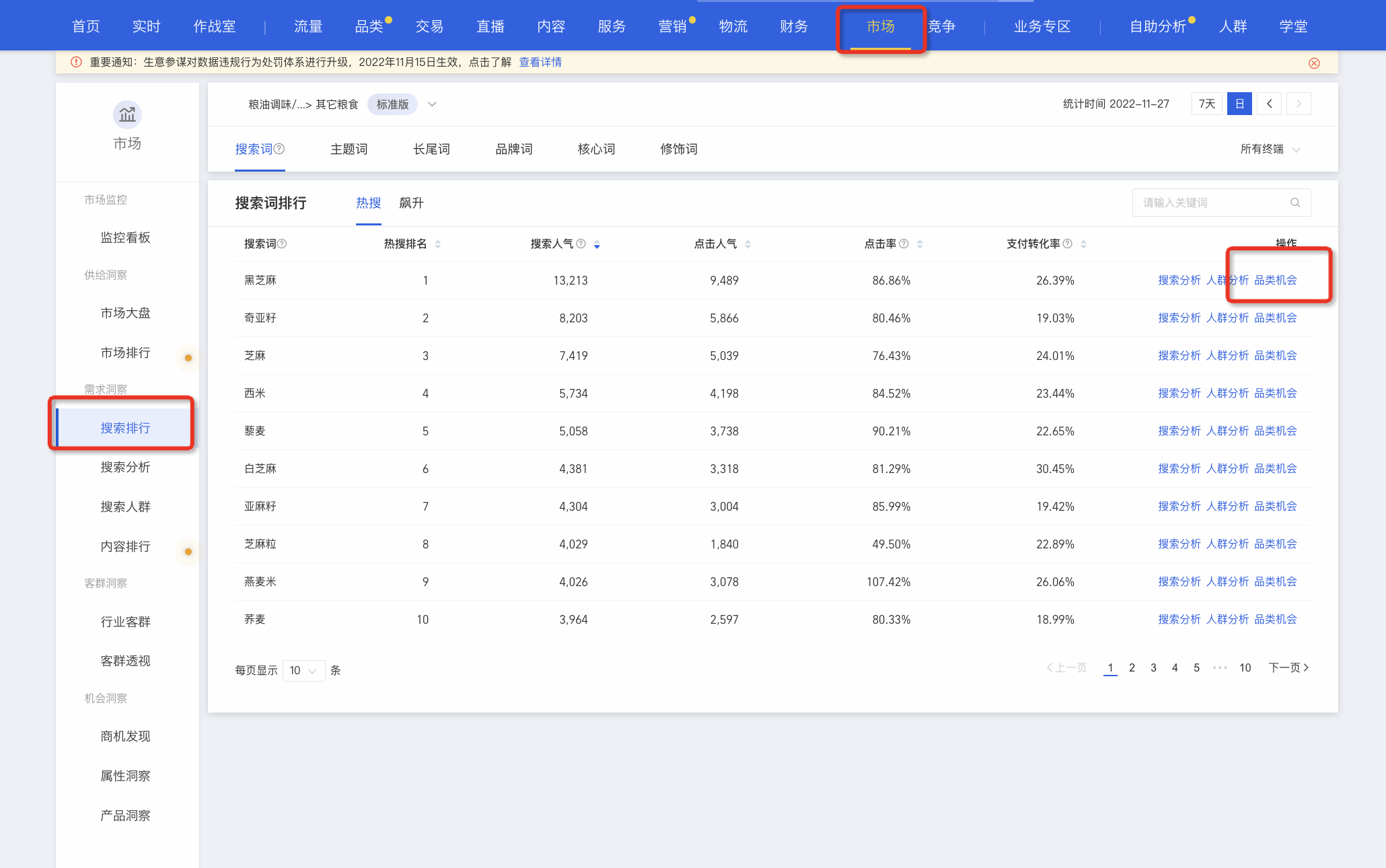Open the 竞争 top navigation item
Image resolution: width=1386 pixels, height=868 pixels.
[941, 26]
